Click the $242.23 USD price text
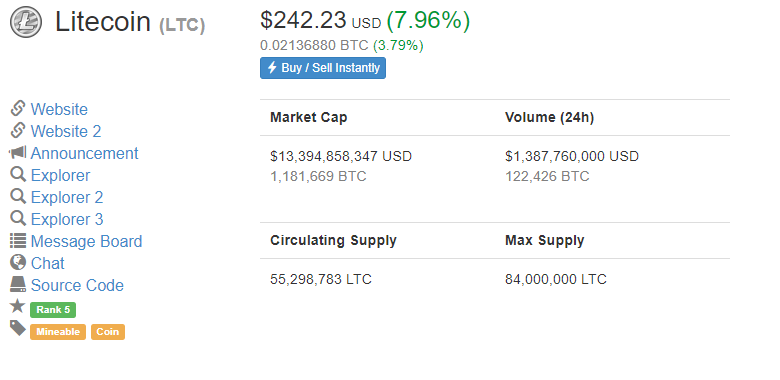The image size is (780, 380). [320, 21]
